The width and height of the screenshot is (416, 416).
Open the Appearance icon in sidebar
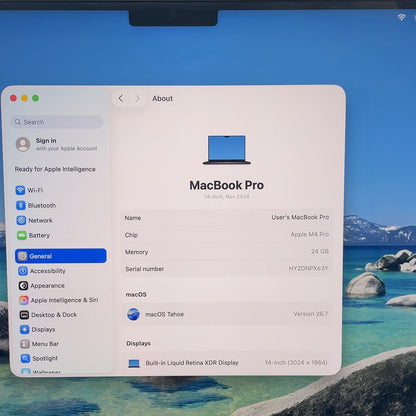(x=23, y=286)
